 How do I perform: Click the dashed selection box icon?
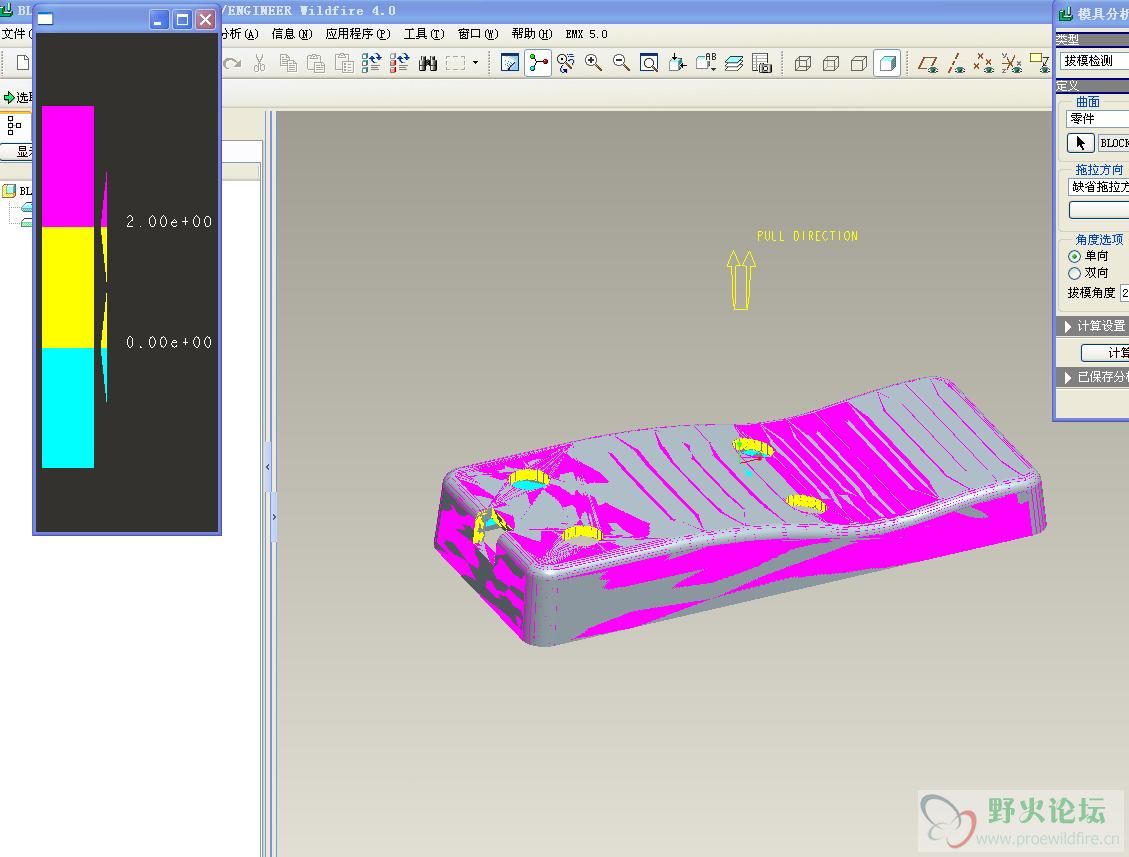pyautogui.click(x=456, y=63)
